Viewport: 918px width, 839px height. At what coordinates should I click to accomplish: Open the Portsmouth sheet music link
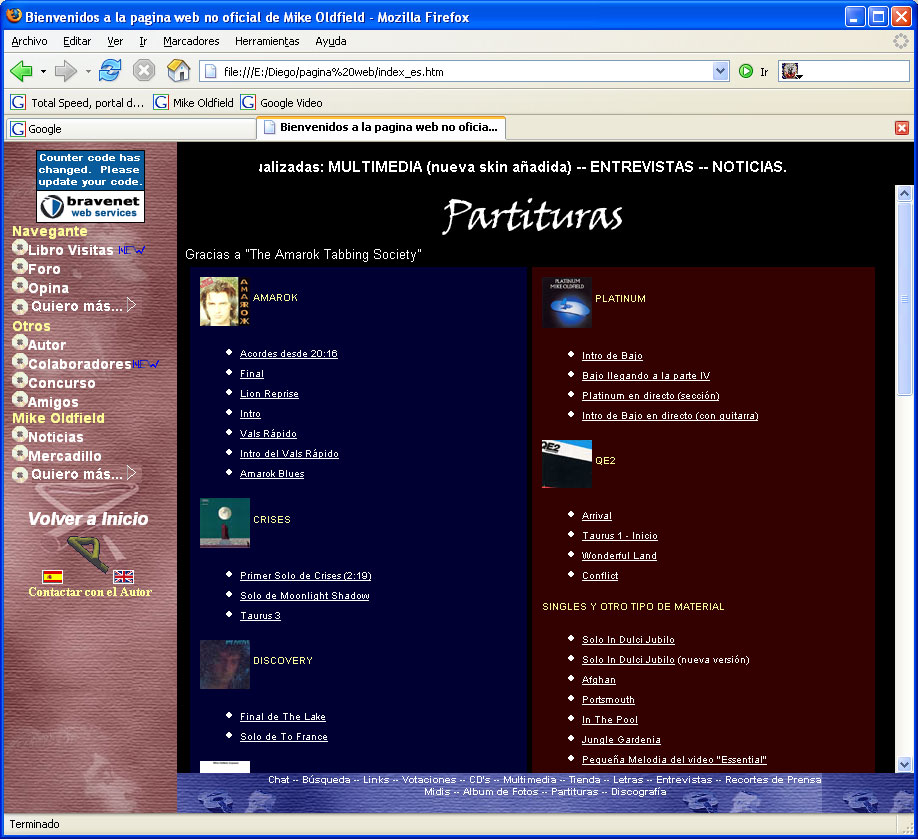608,700
